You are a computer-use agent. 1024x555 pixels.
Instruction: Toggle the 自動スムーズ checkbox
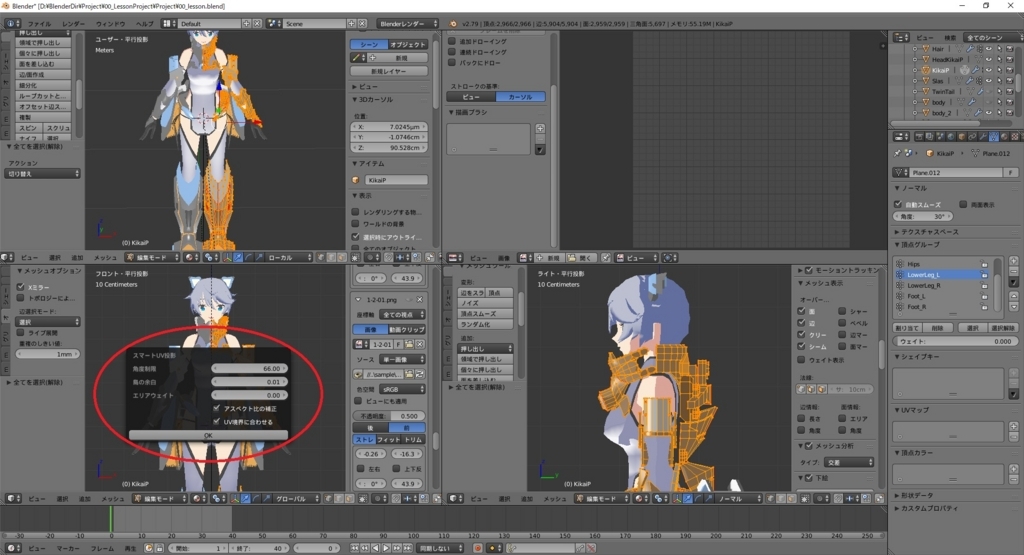point(898,204)
